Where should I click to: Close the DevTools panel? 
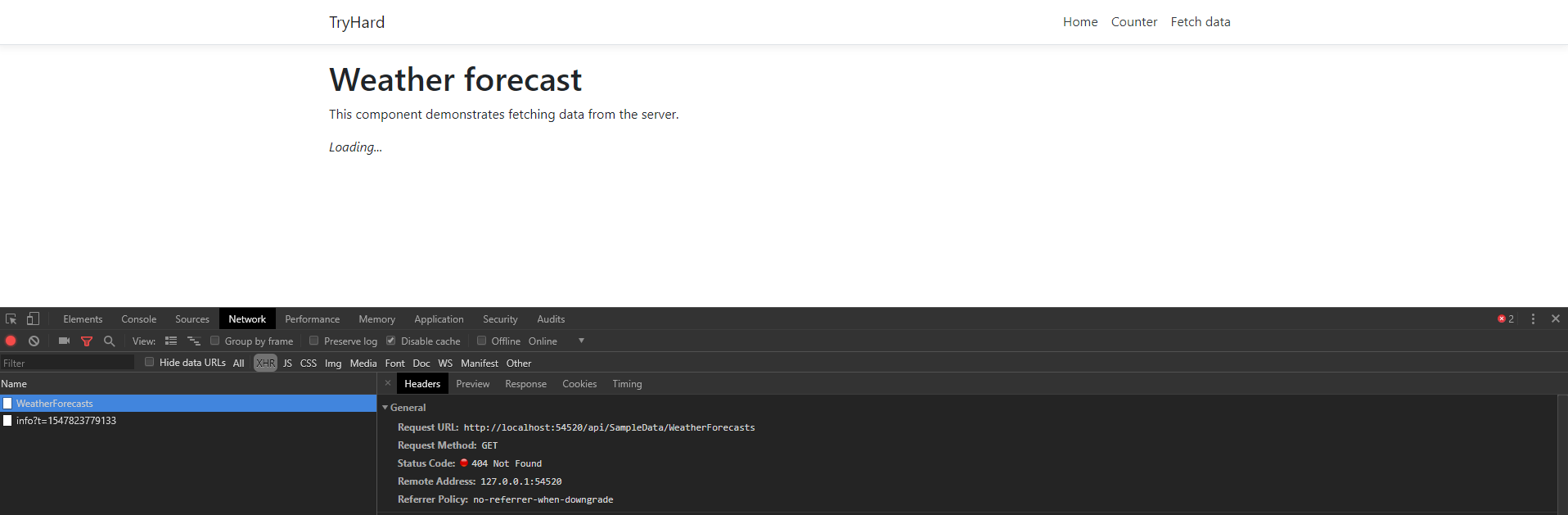pos(1556,319)
